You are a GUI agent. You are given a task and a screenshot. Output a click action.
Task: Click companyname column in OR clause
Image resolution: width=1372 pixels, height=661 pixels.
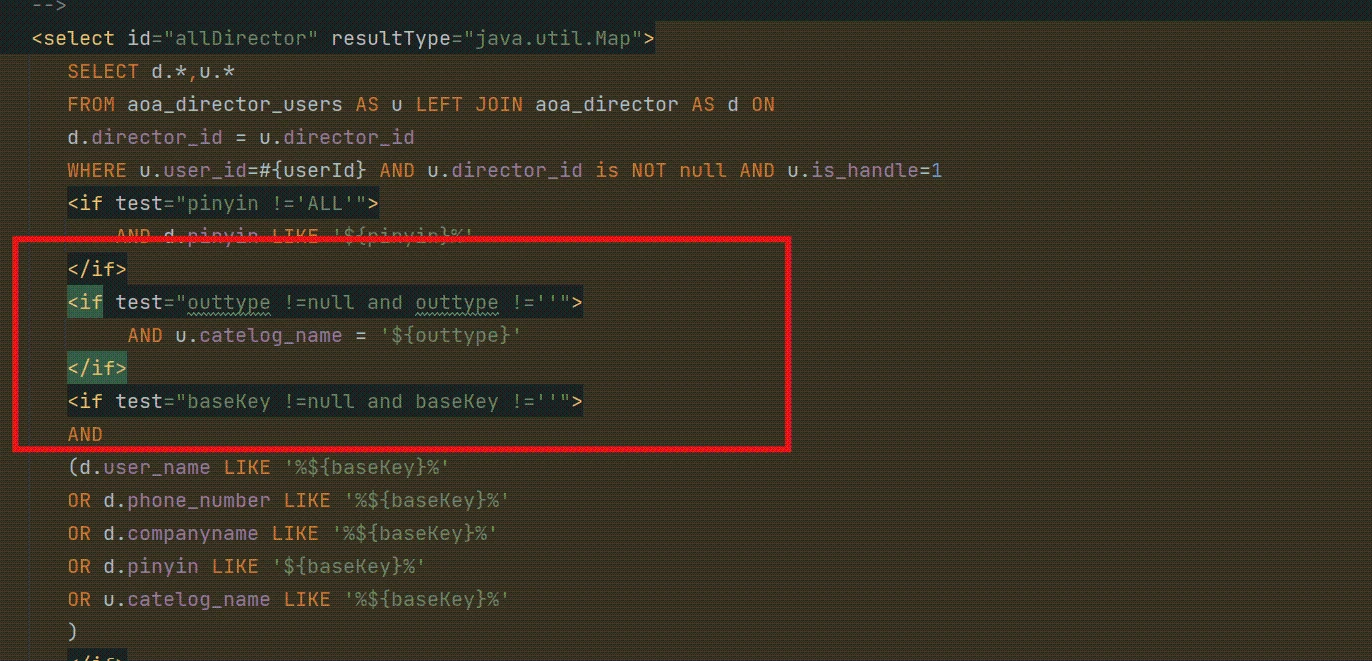(x=192, y=534)
